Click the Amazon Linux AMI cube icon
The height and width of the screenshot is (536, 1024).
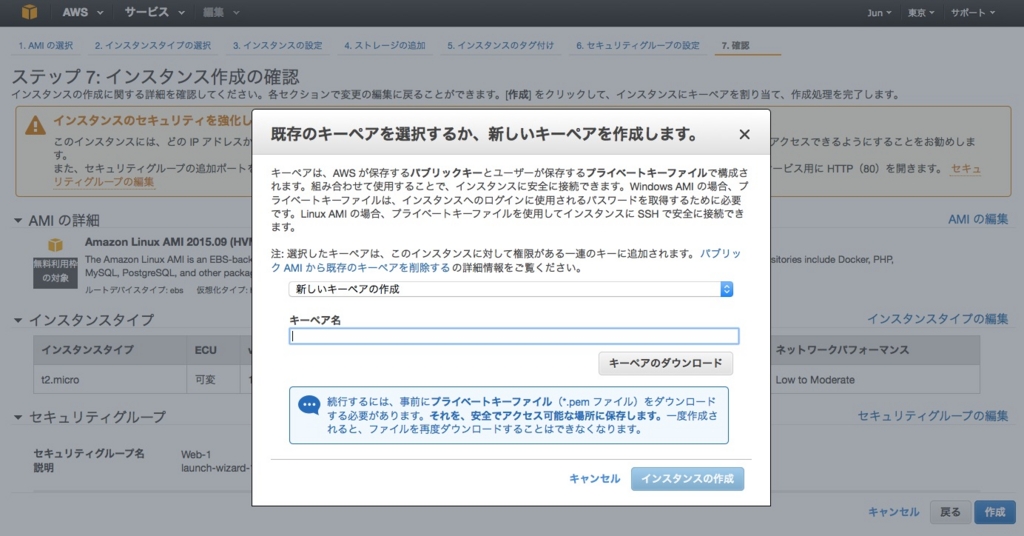tap(56, 245)
